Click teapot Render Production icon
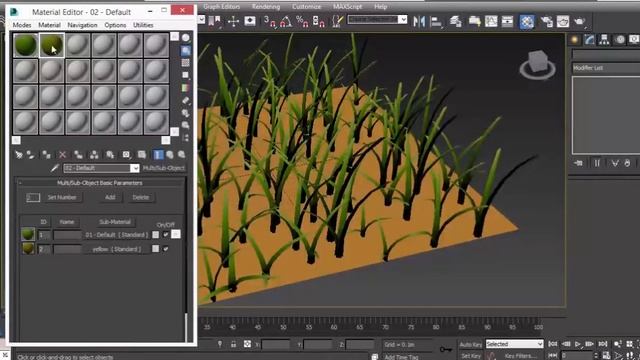Image resolution: width=640 pixels, height=360 pixels. pos(580,21)
